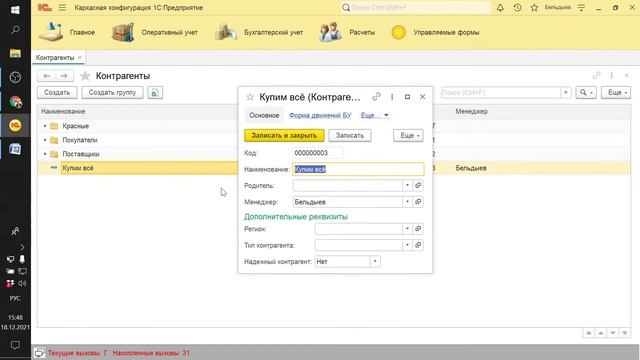Open the Регион dropdown arrow
The height and width of the screenshot is (360, 640).
click(407, 229)
